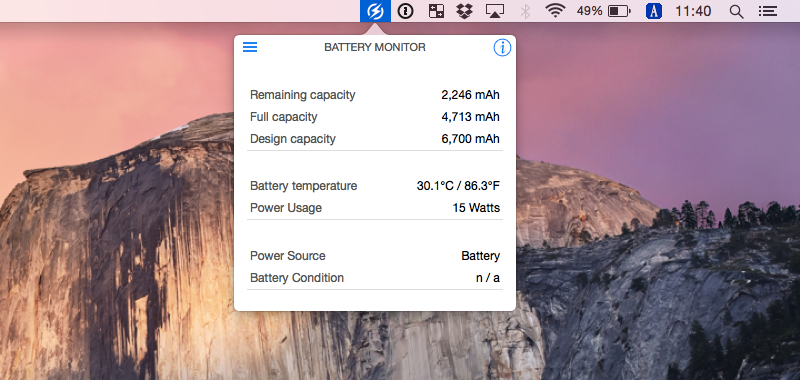Click the value 6,700 mAh

click(x=470, y=139)
